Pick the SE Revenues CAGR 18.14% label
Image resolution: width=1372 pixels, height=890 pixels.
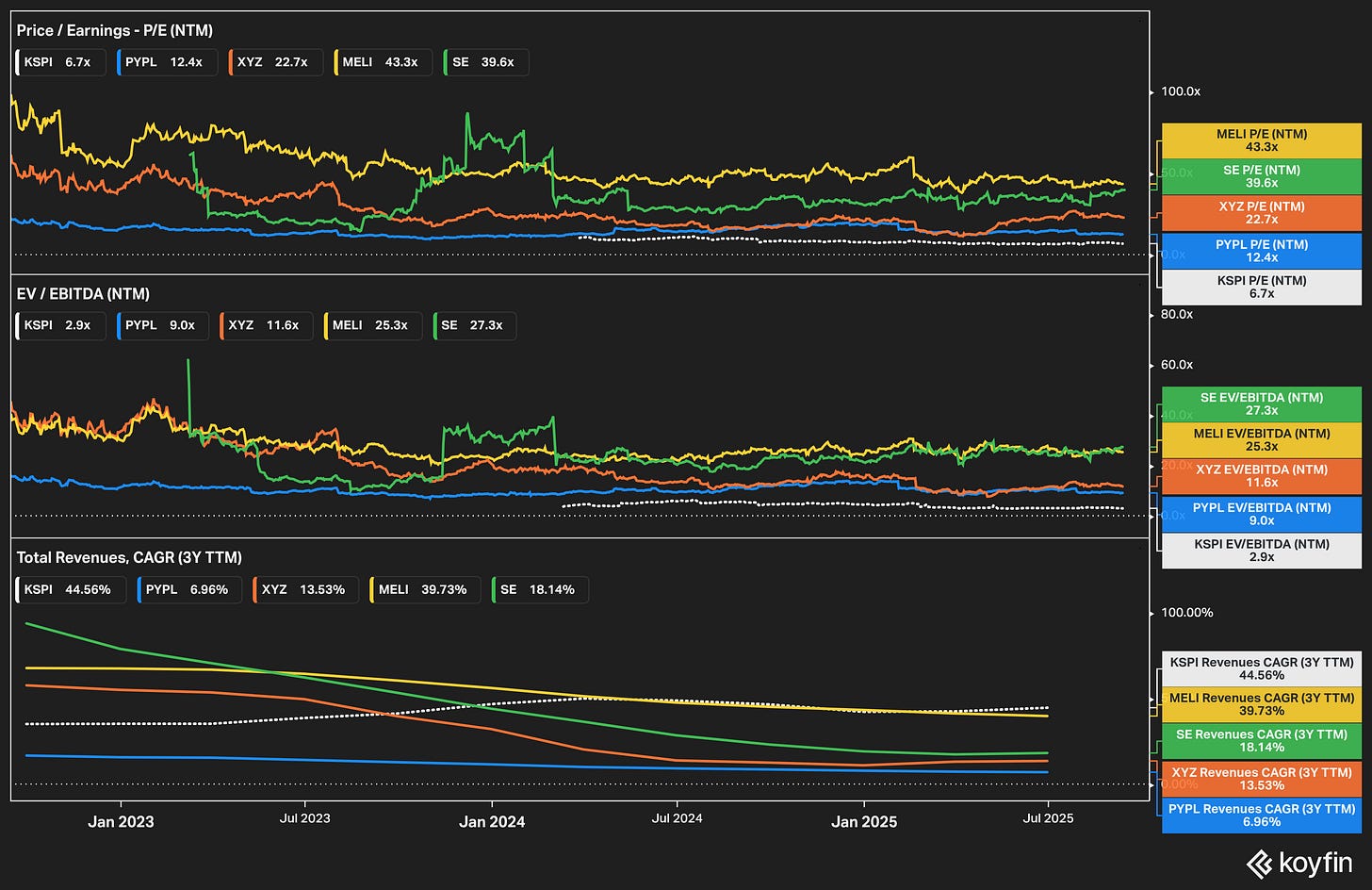pyautogui.click(x=1262, y=740)
